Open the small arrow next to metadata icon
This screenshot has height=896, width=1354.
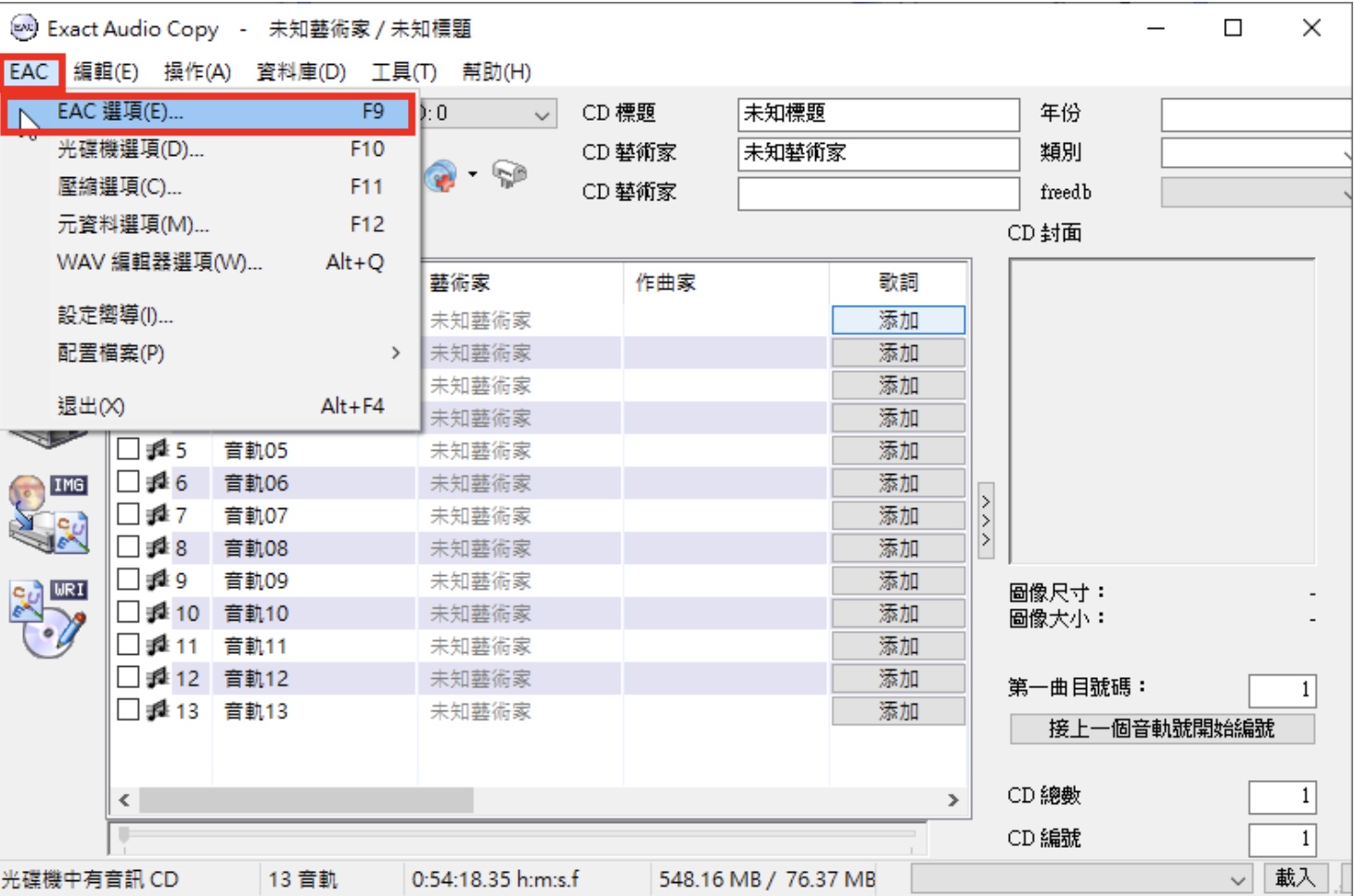point(473,174)
